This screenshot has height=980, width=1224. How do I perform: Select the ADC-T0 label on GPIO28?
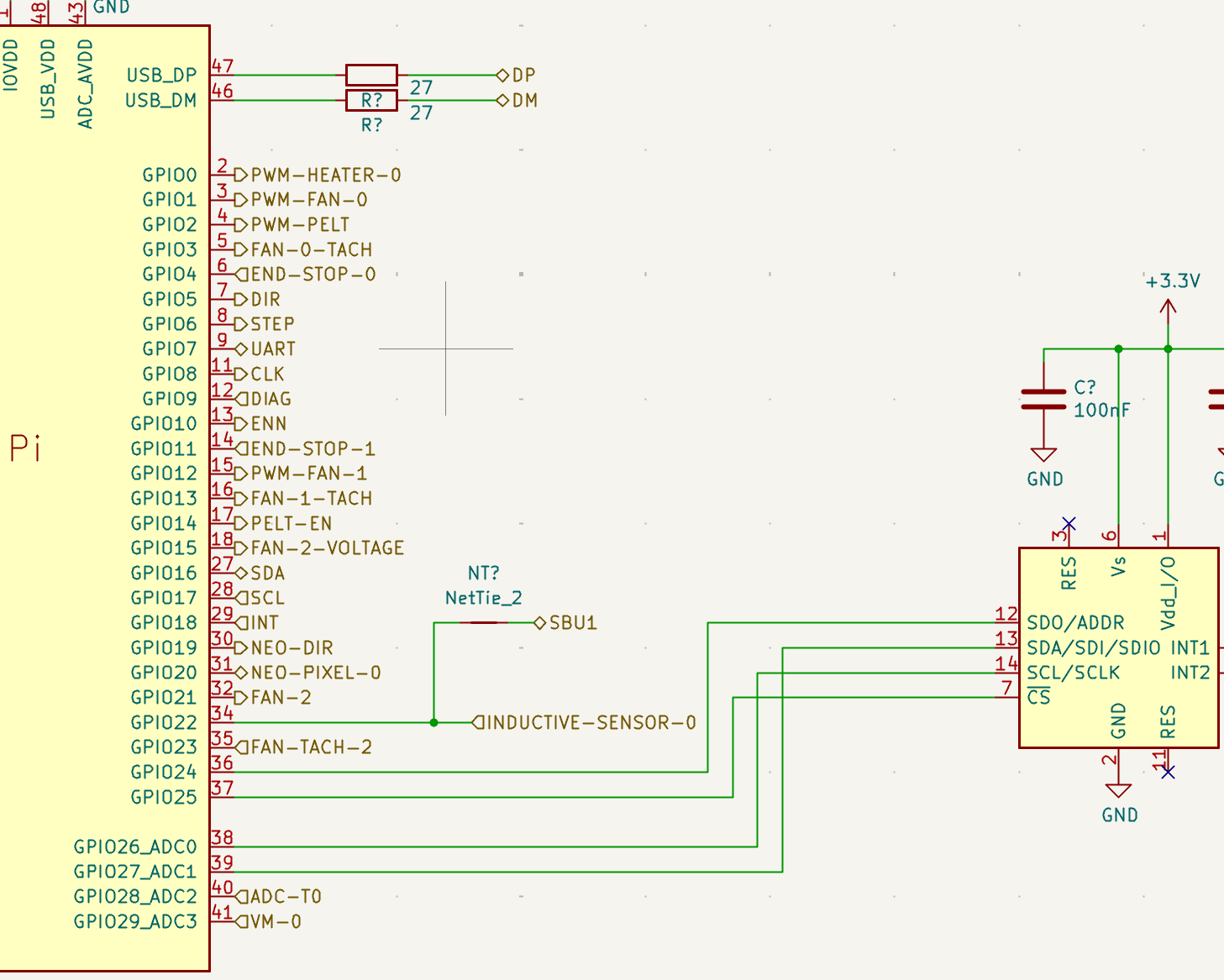coord(285,897)
